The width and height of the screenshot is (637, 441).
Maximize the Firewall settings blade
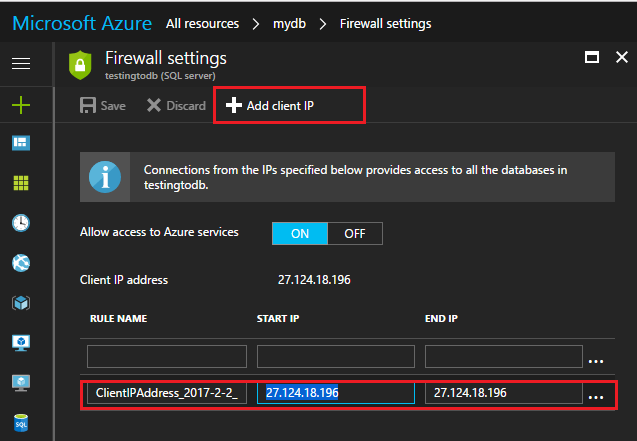click(592, 57)
